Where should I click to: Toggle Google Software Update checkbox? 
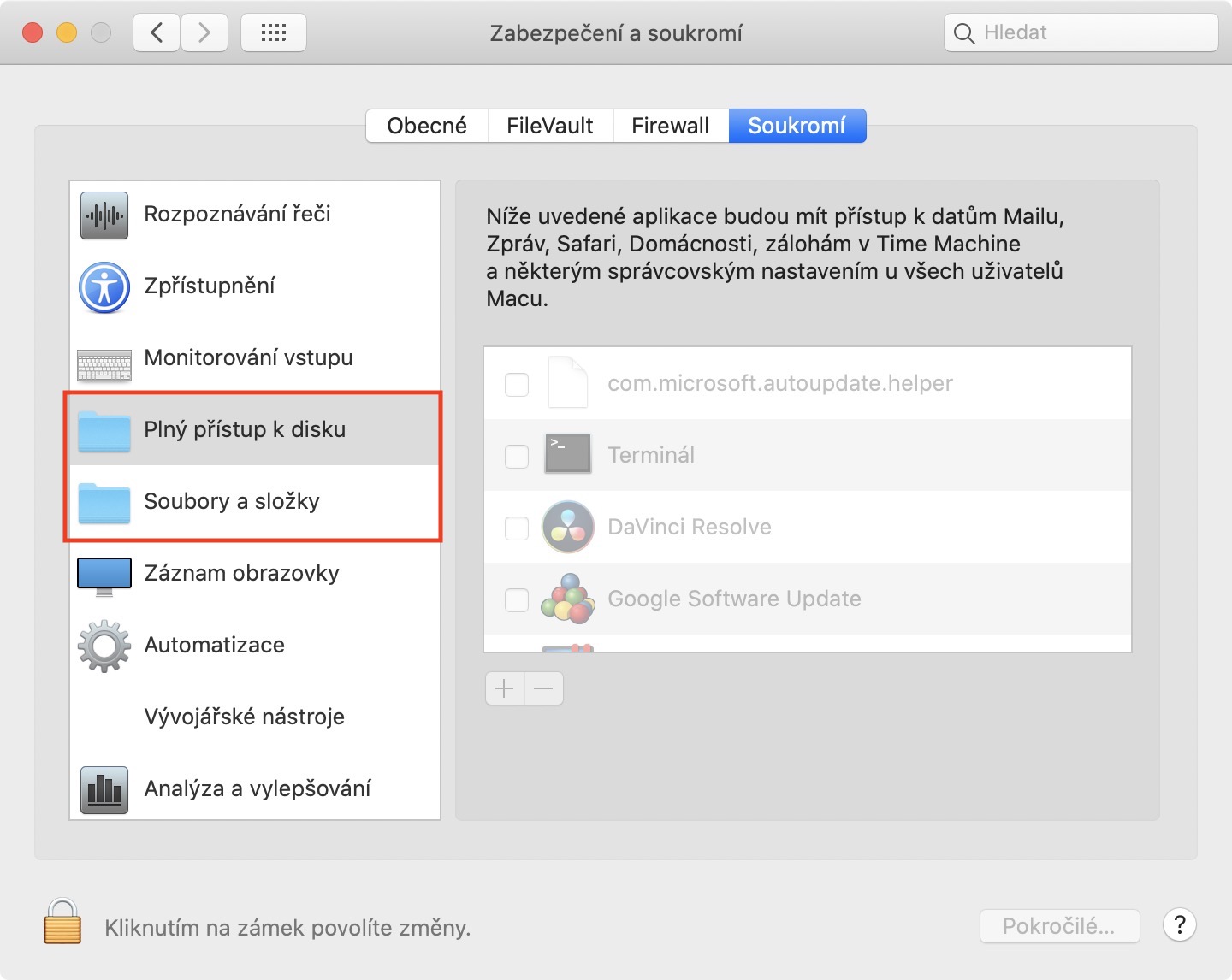[517, 600]
